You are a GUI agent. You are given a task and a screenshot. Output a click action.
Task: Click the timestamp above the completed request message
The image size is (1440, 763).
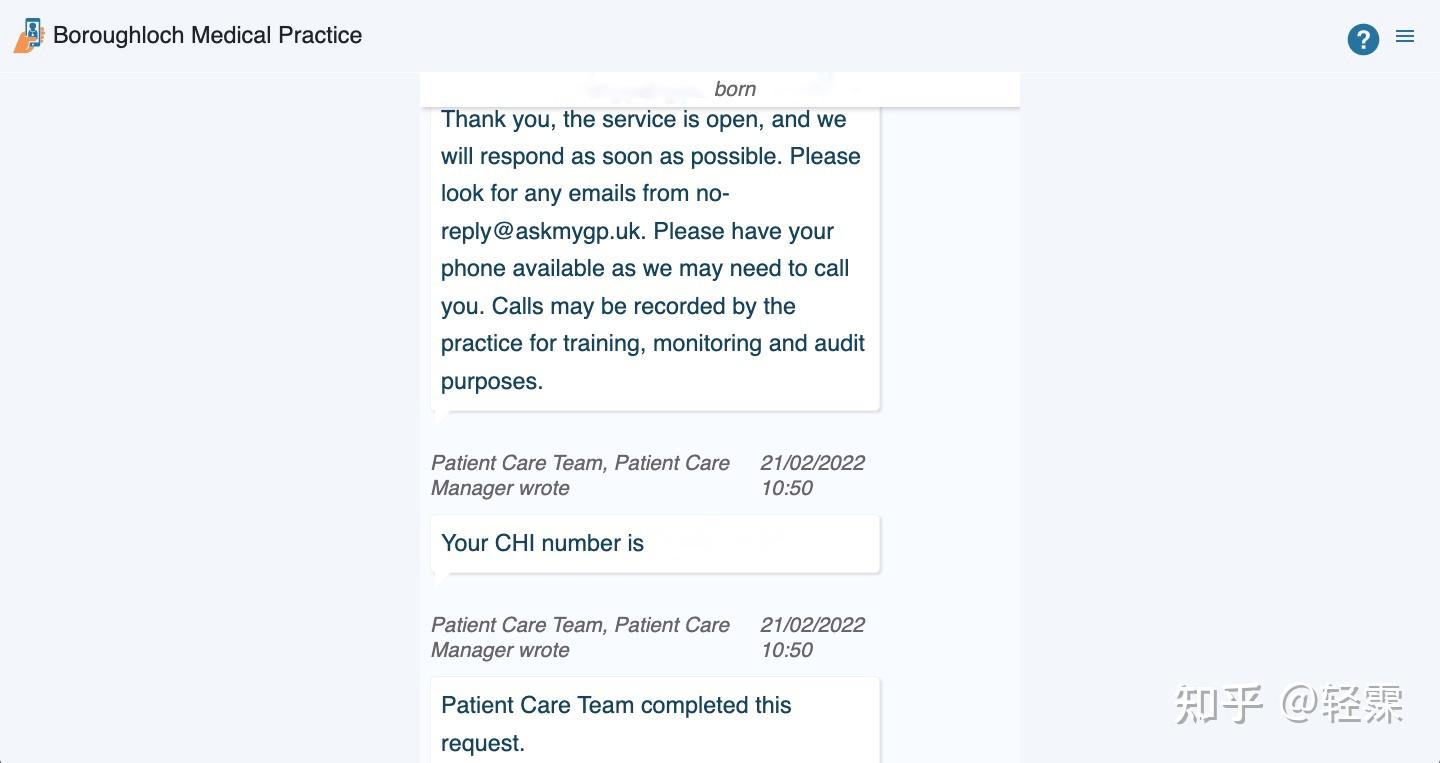(812, 637)
